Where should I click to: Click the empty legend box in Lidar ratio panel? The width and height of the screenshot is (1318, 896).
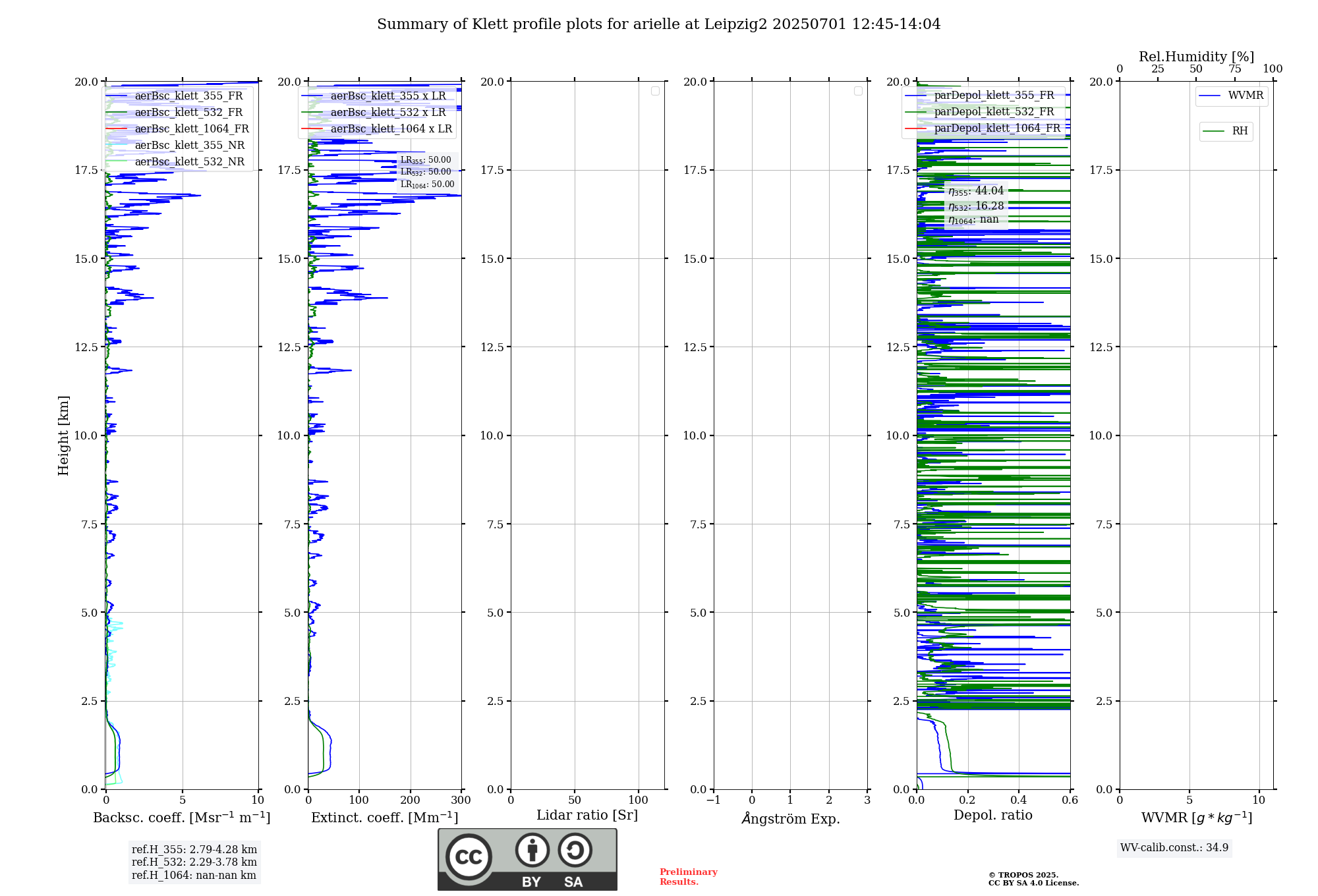(x=655, y=91)
